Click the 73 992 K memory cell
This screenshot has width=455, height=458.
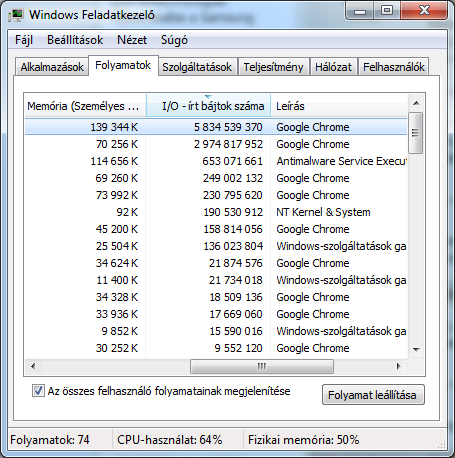[117, 195]
